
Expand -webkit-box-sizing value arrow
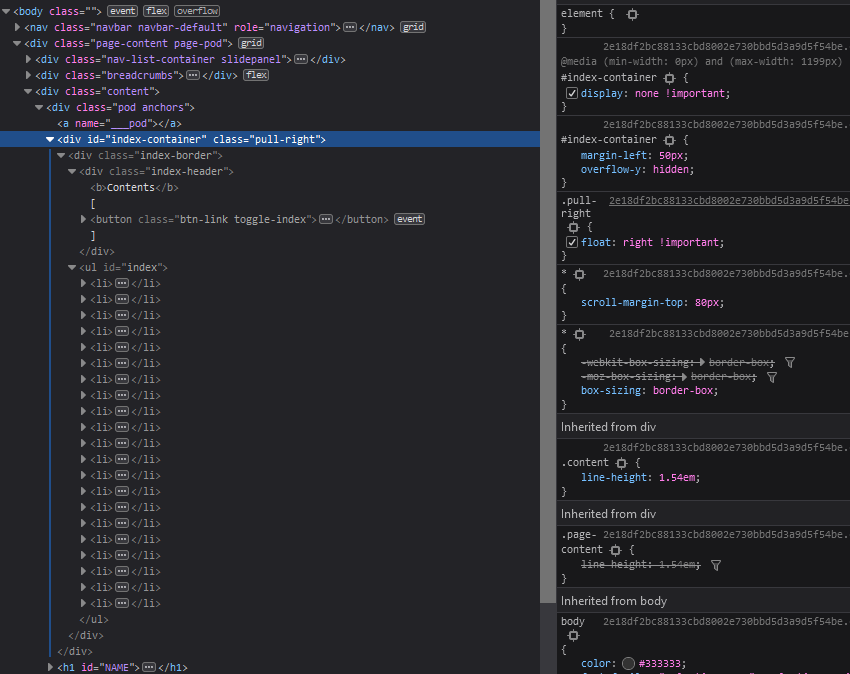pos(703,362)
